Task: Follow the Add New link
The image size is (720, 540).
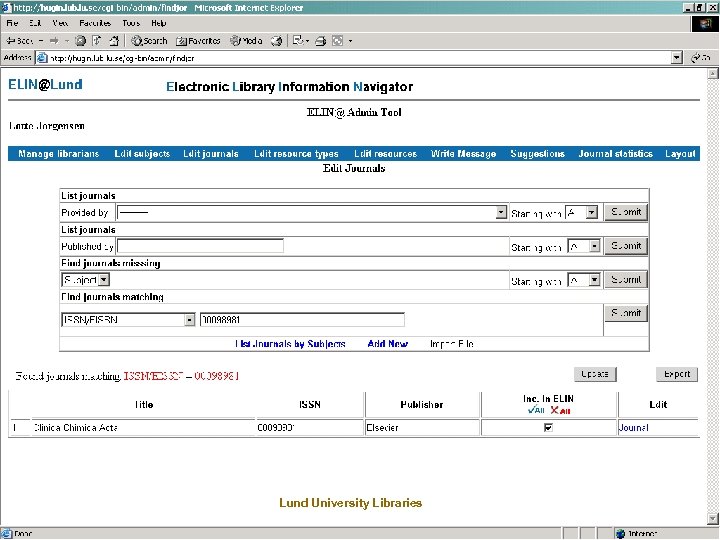Action: [388, 344]
